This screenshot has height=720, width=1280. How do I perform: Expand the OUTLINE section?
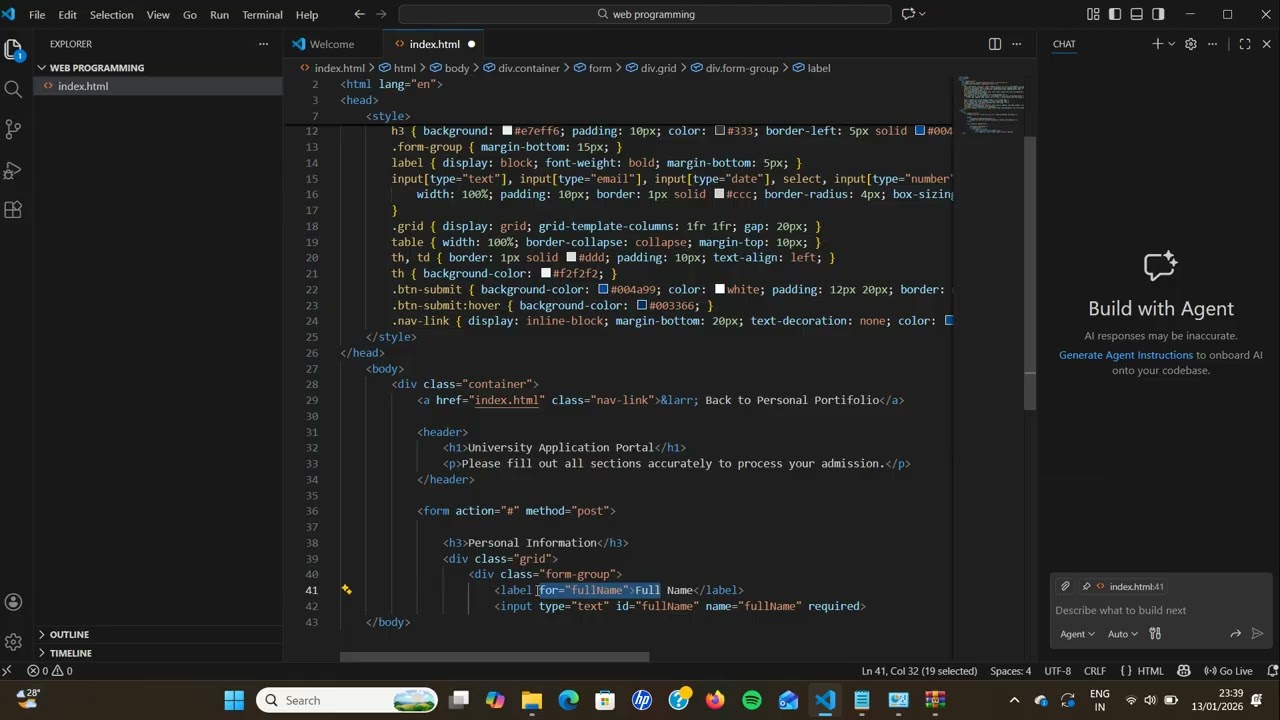(x=69, y=634)
